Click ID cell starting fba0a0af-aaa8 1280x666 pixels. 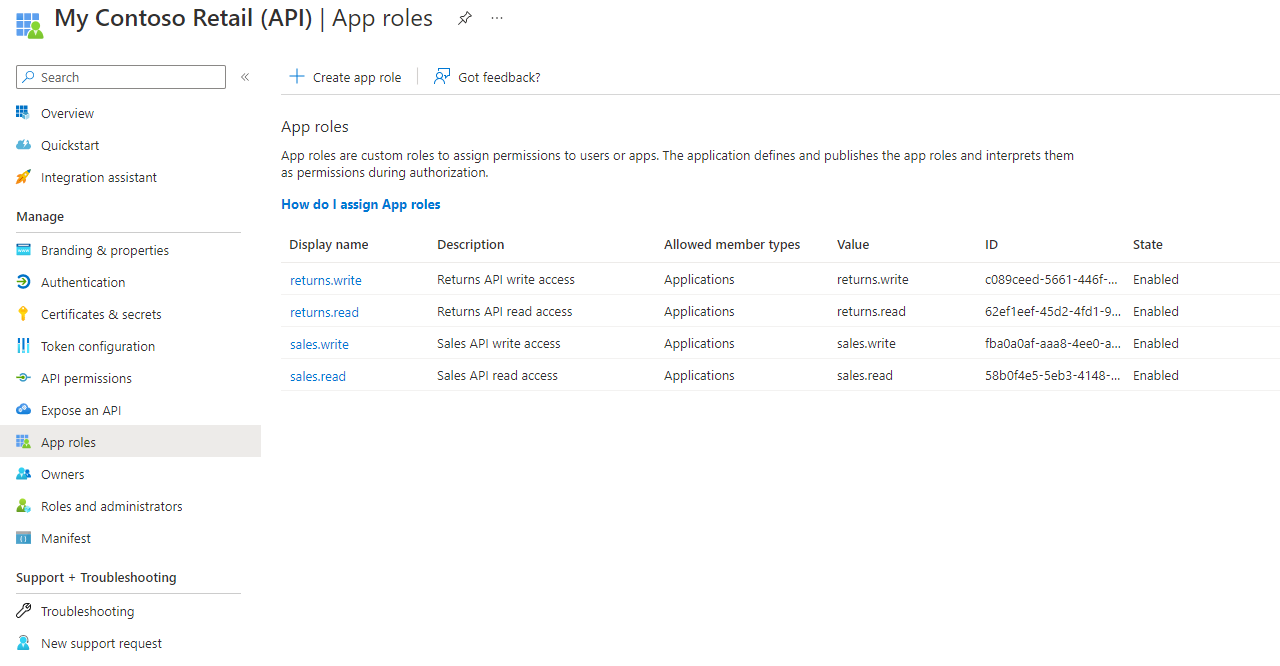click(x=1052, y=343)
